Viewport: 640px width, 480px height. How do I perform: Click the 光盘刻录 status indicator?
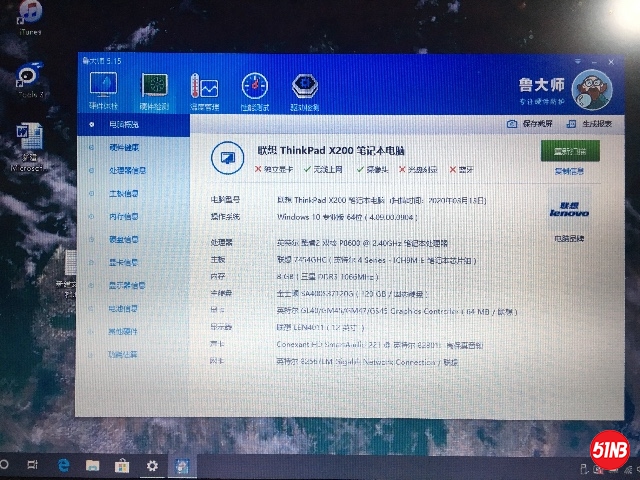pyautogui.click(x=418, y=169)
